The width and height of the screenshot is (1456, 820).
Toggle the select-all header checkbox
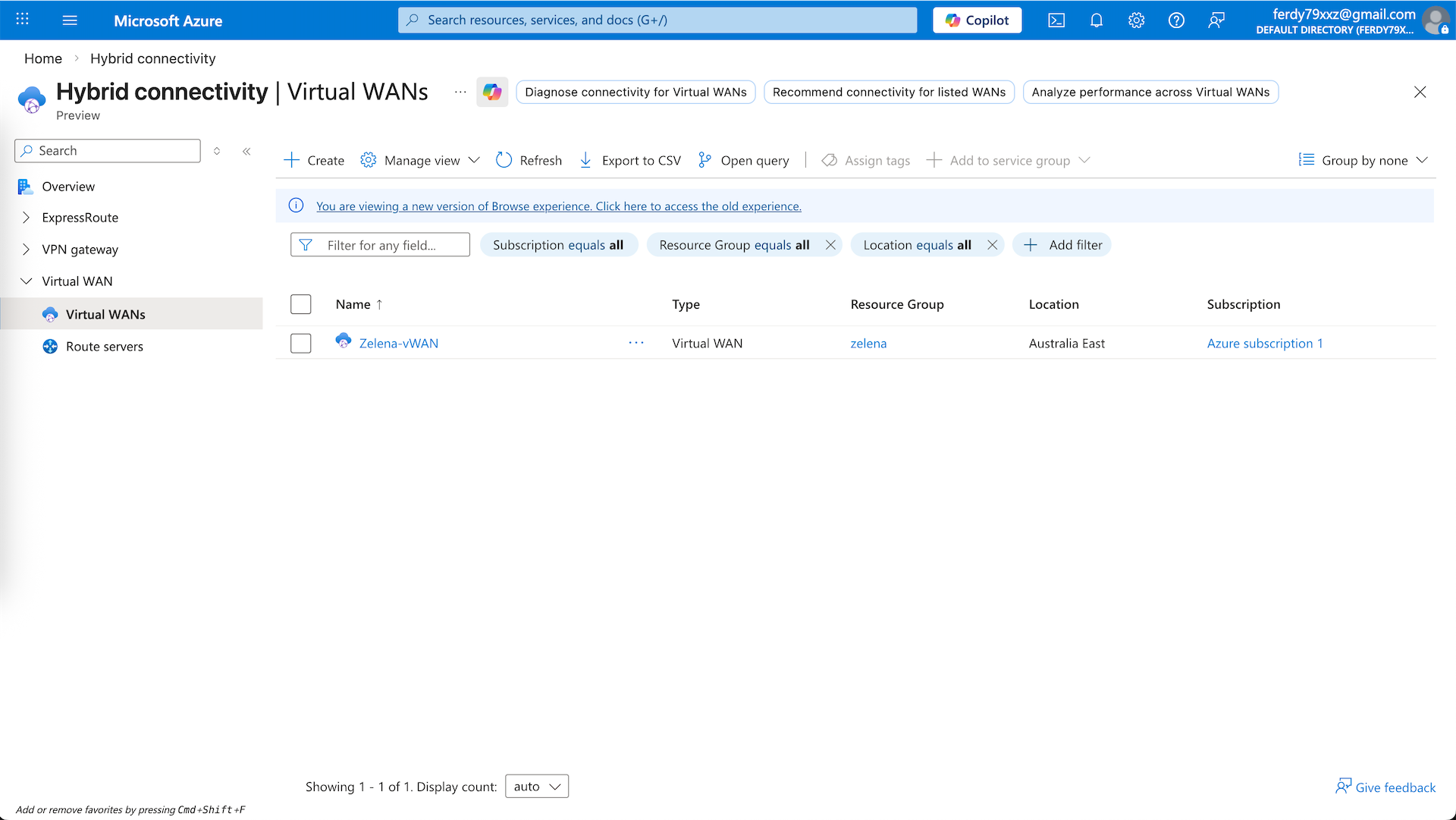pyautogui.click(x=301, y=304)
